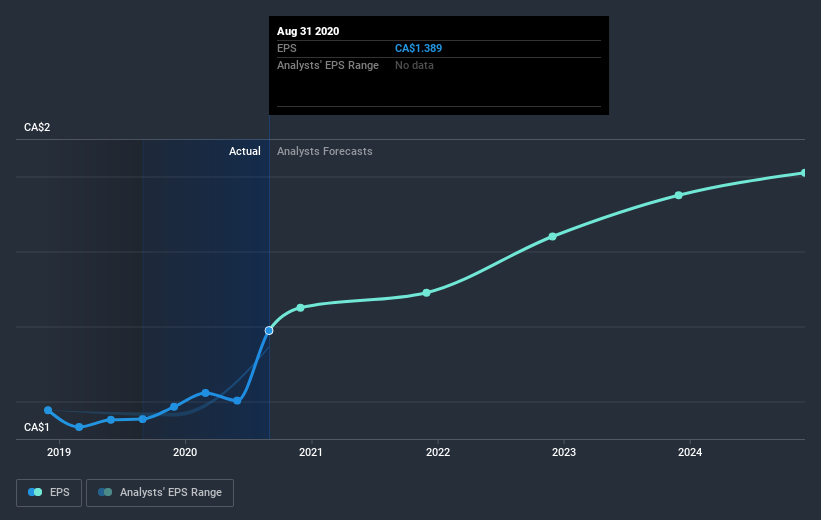Click the first EPS point before 2019
Screen dimensions: 821x520
tap(48, 410)
